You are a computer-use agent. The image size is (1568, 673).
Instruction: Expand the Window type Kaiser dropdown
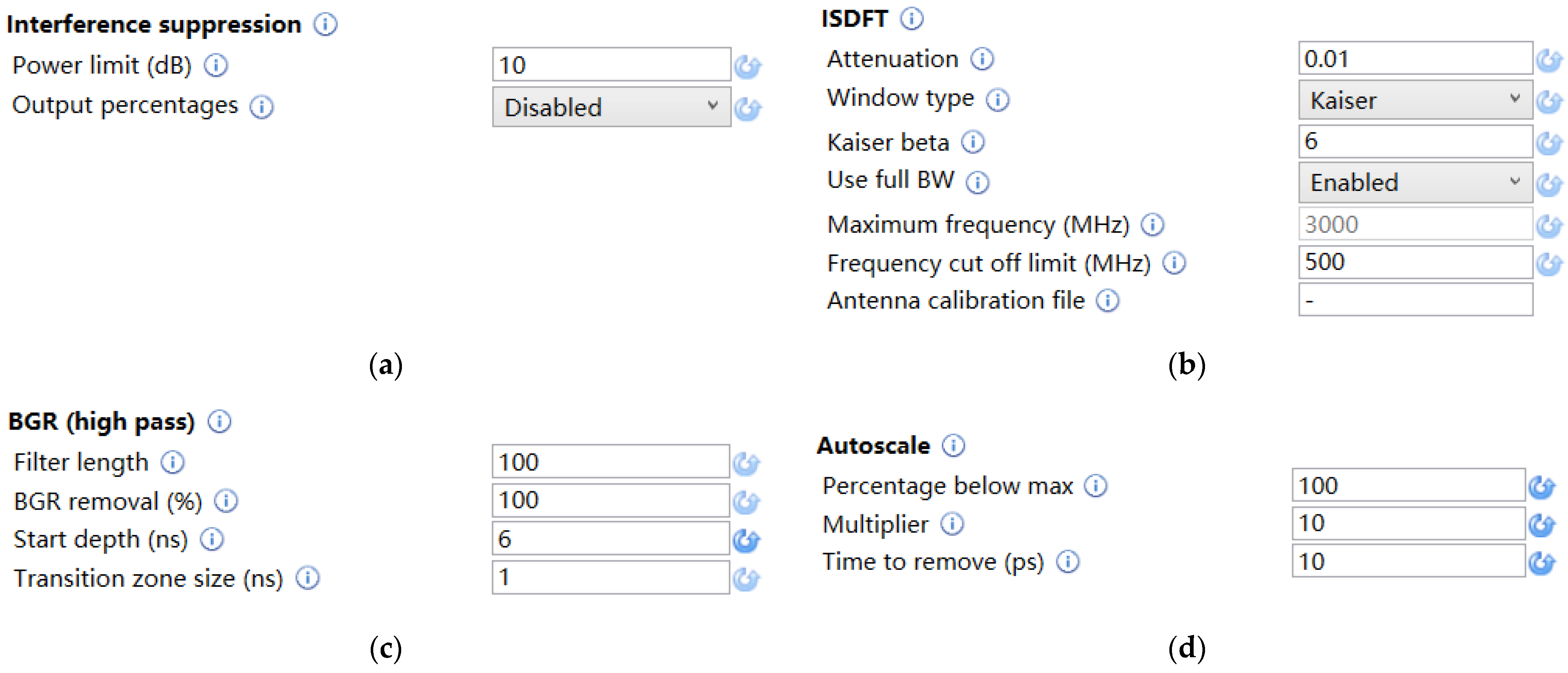click(x=1414, y=100)
